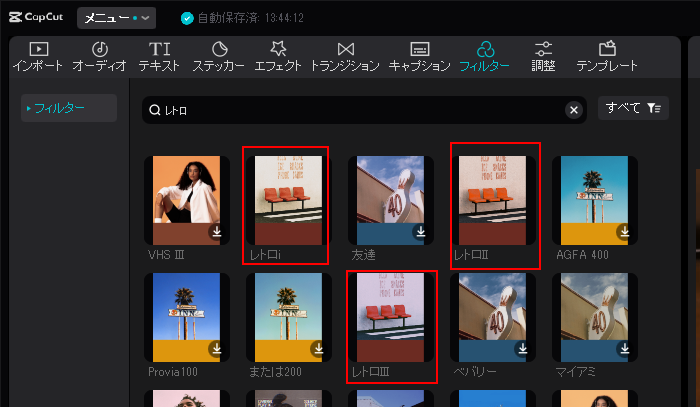Screen dimensions: 700x407
Task: Open the ステッカー (Sticker) panel
Action: click(220, 56)
